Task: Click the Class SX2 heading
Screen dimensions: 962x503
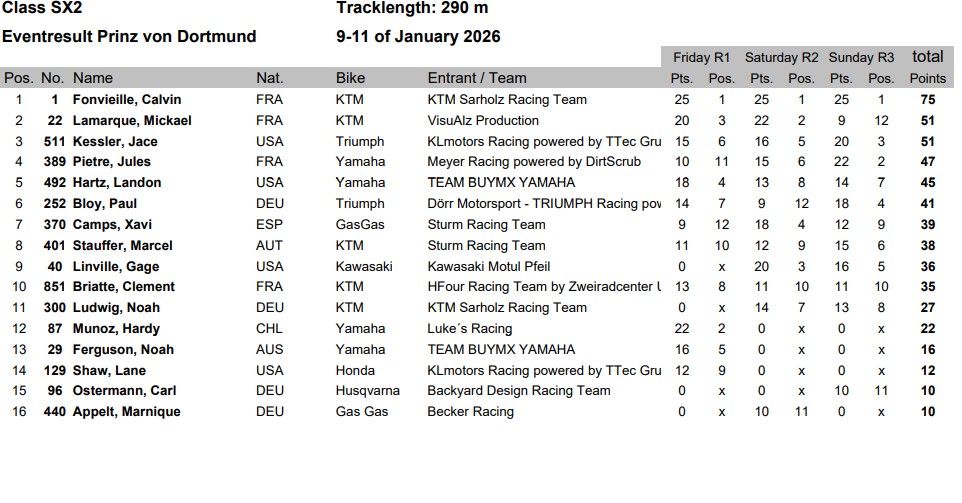Action: [x=44, y=9]
